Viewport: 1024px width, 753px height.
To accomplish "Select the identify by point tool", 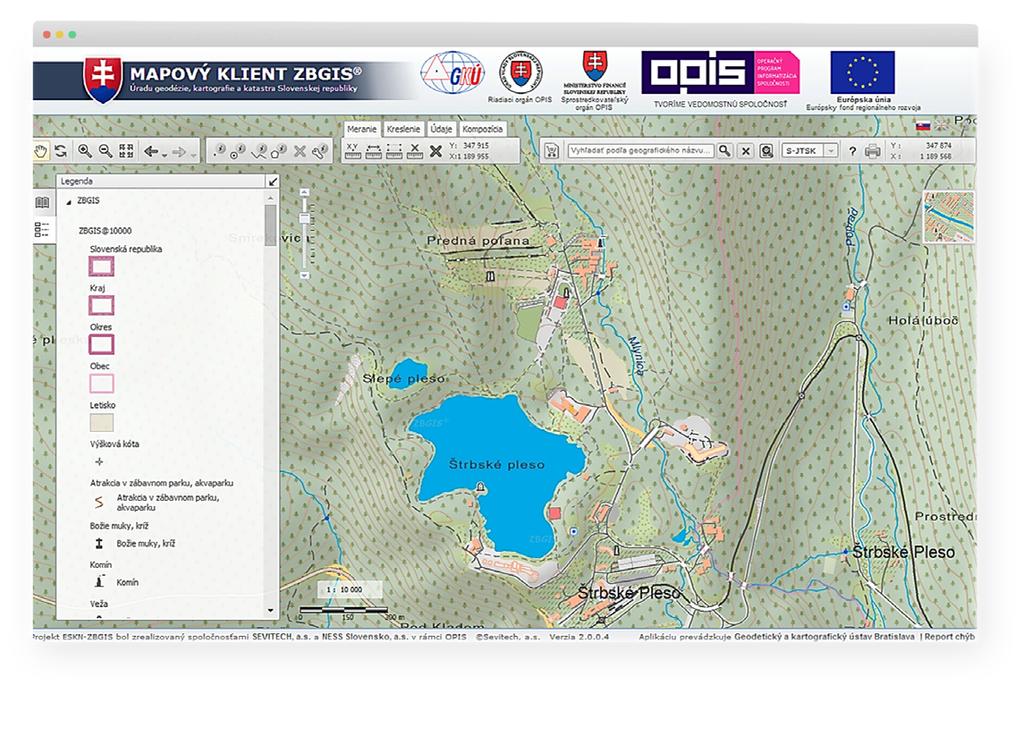I will [219, 151].
